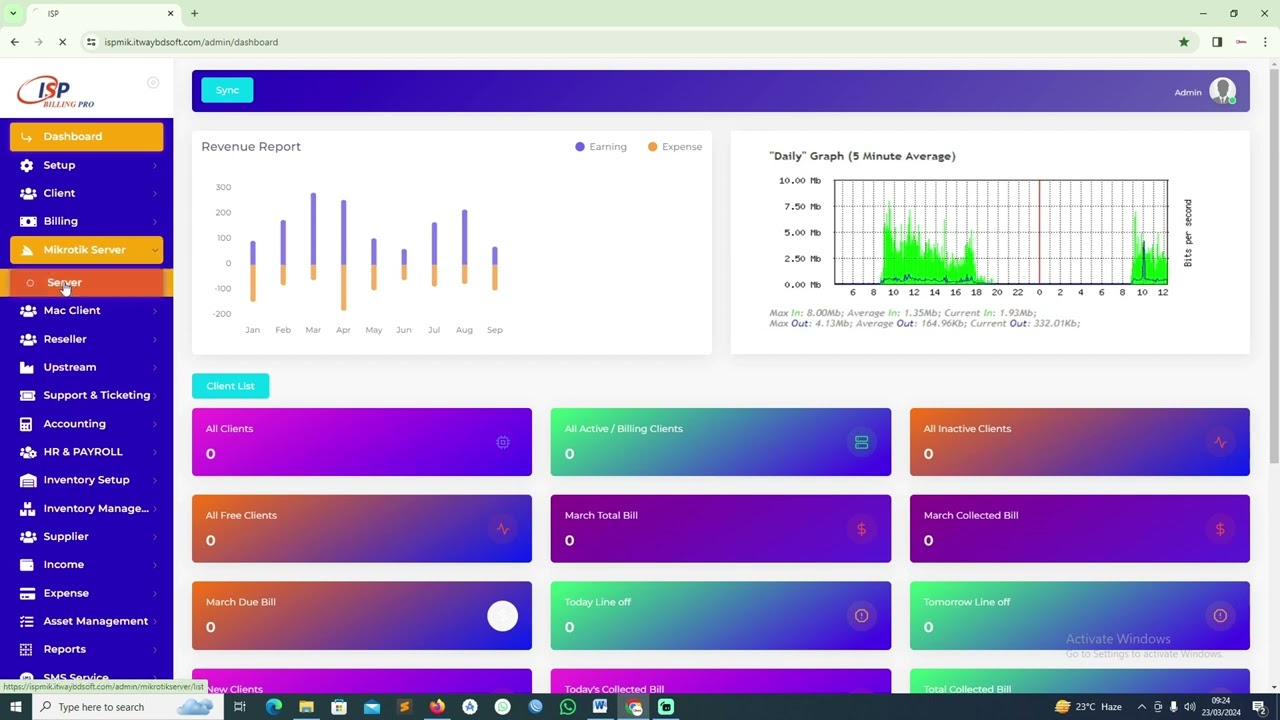Viewport: 1280px width, 720px height.
Task: Click the Admin username text
Action: (x=1188, y=92)
